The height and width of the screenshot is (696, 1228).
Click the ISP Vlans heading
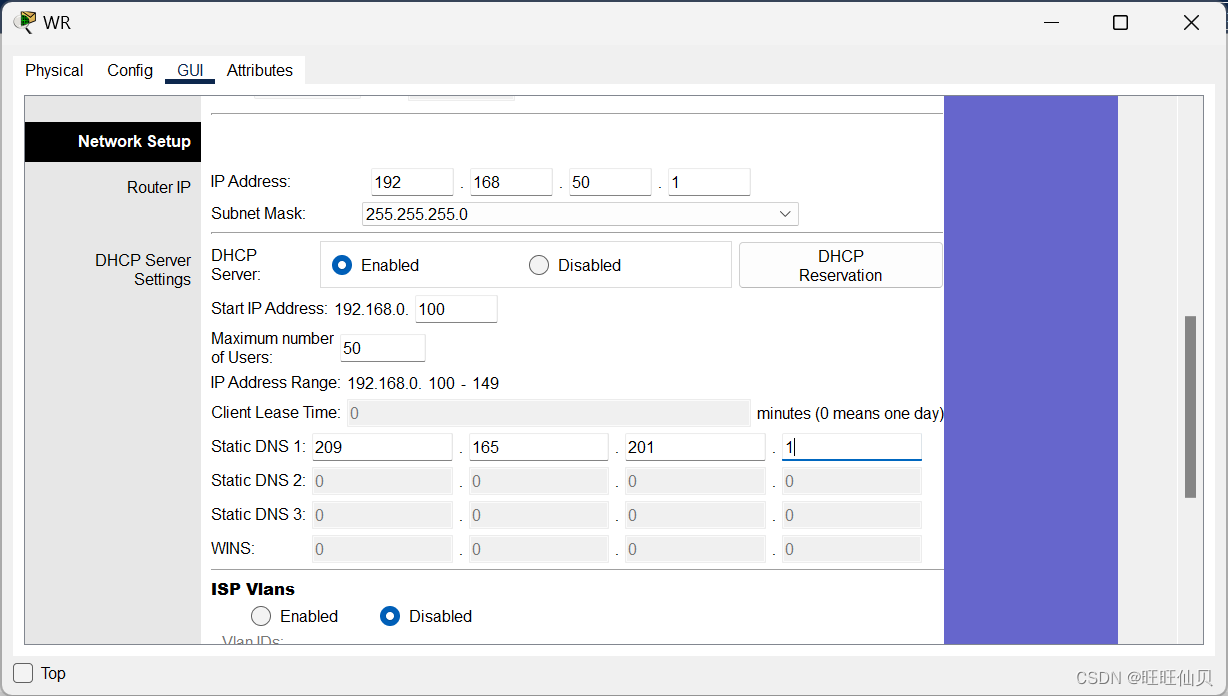pyautogui.click(x=253, y=589)
